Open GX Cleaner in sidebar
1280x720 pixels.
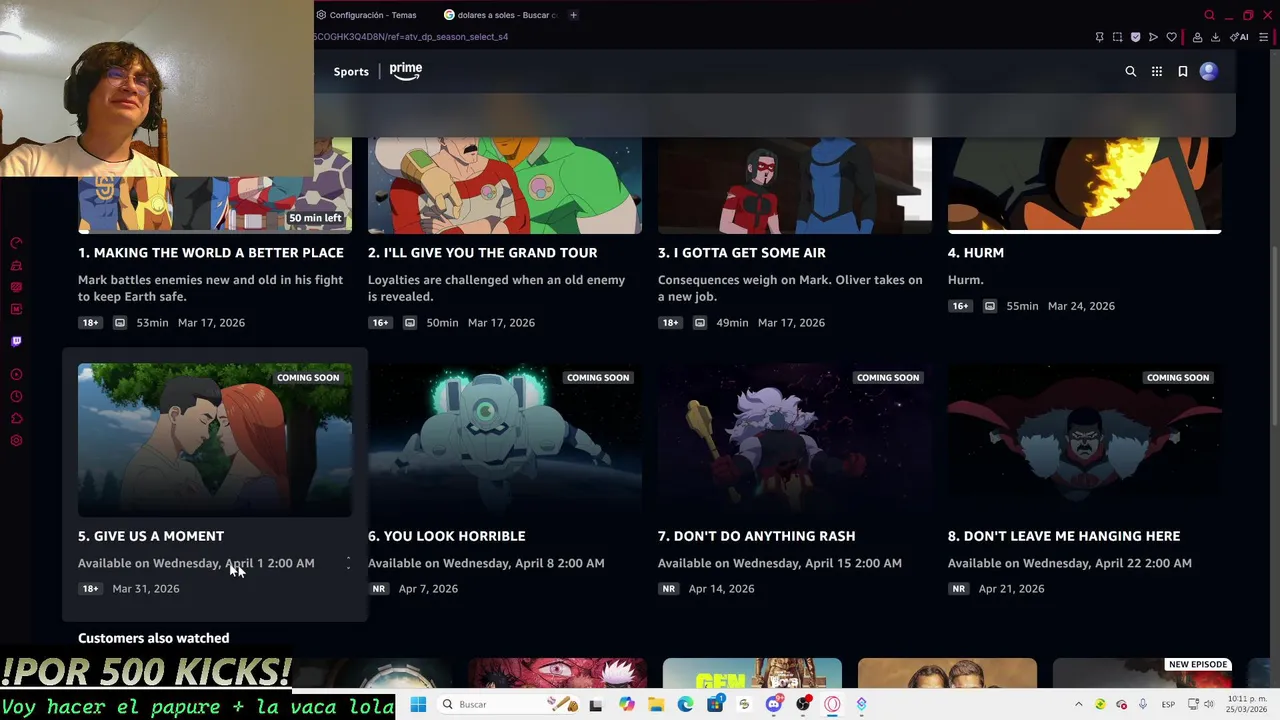pos(16,265)
